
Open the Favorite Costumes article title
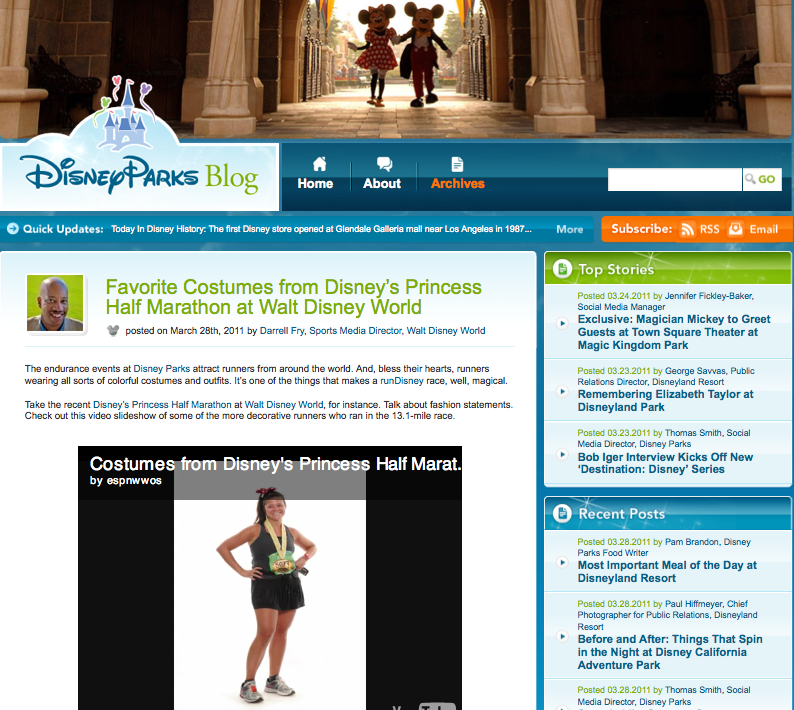(x=293, y=297)
